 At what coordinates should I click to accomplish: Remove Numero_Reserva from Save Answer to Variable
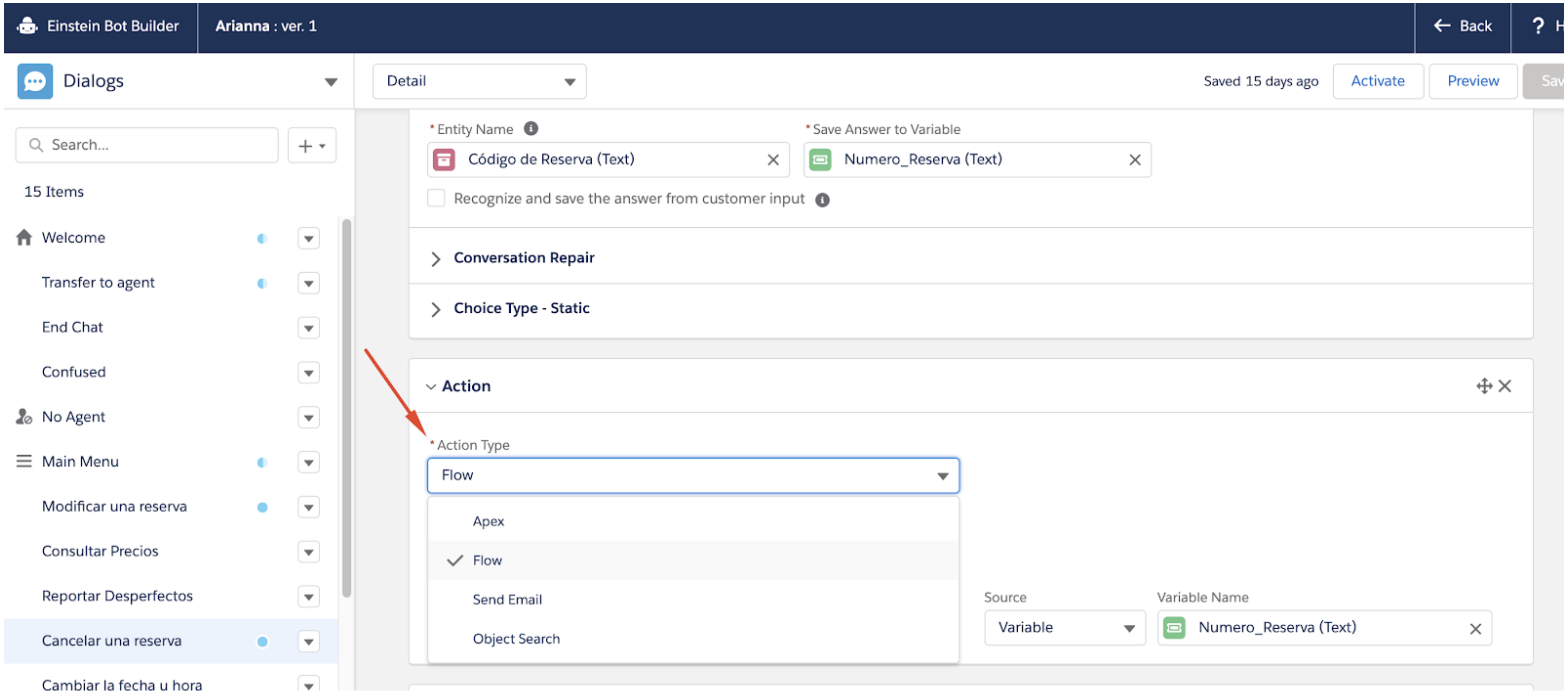point(1134,160)
